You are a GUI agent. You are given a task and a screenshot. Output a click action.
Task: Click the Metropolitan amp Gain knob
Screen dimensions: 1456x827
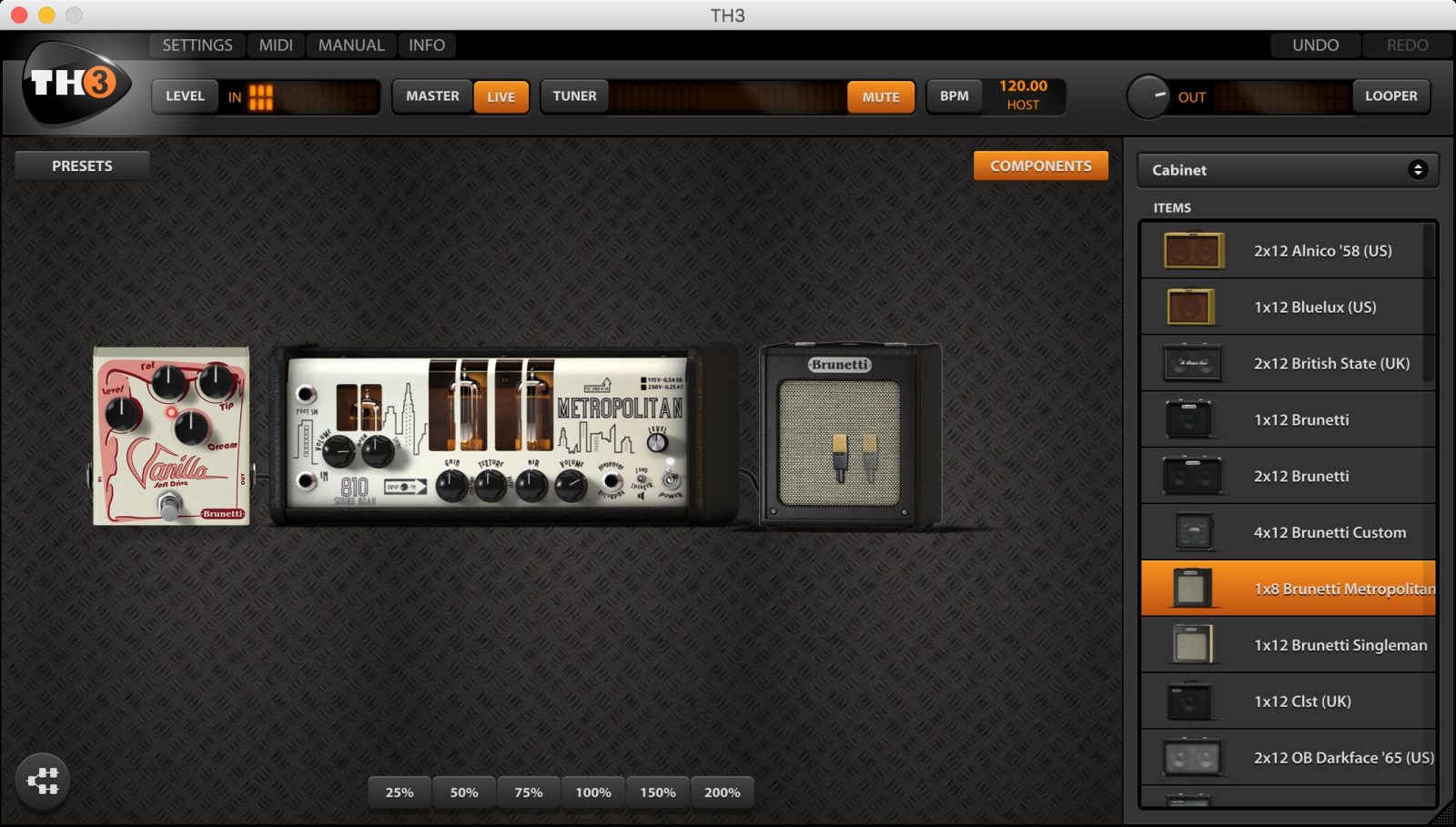tap(451, 486)
